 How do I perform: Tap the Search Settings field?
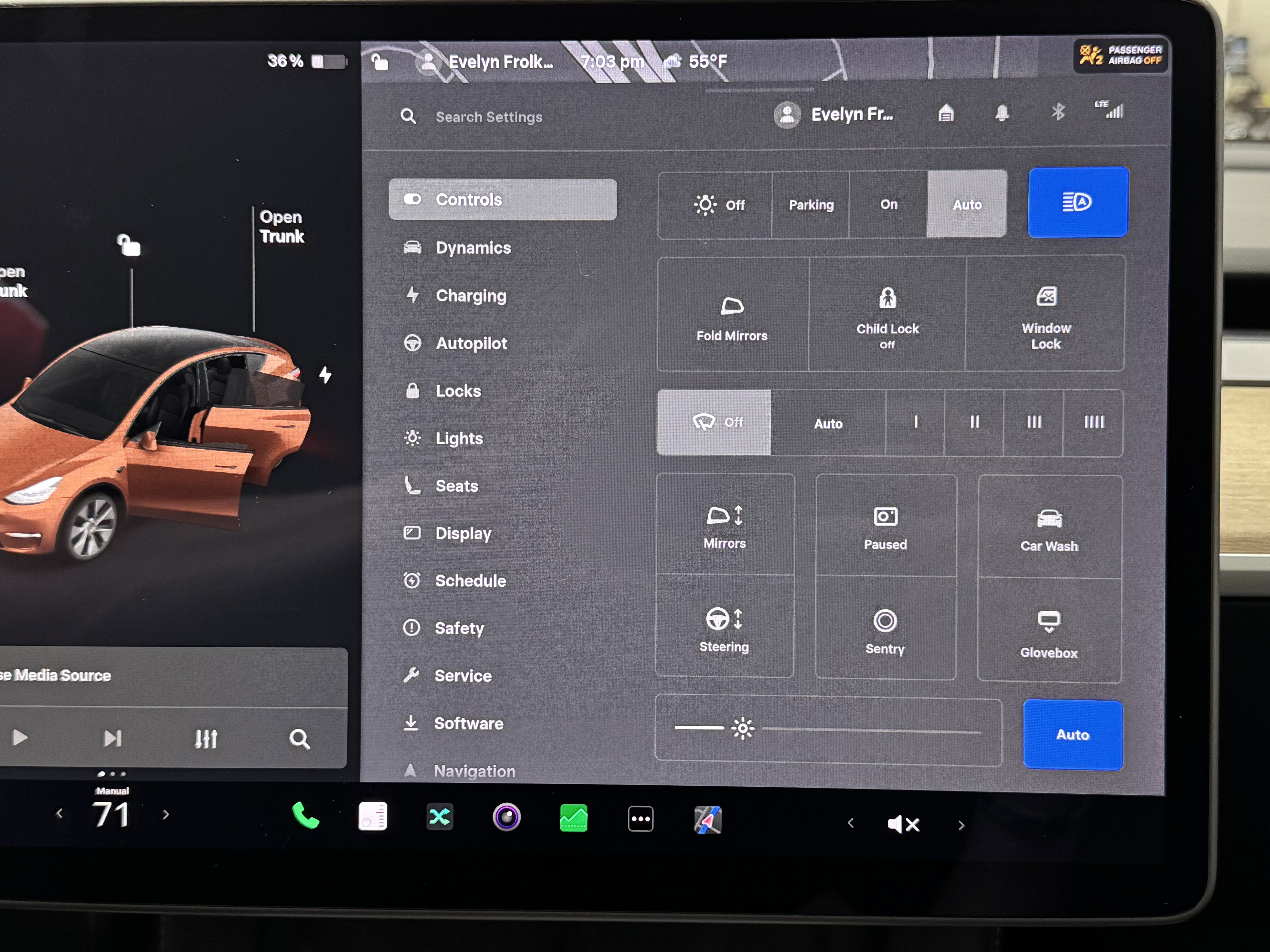pos(488,116)
